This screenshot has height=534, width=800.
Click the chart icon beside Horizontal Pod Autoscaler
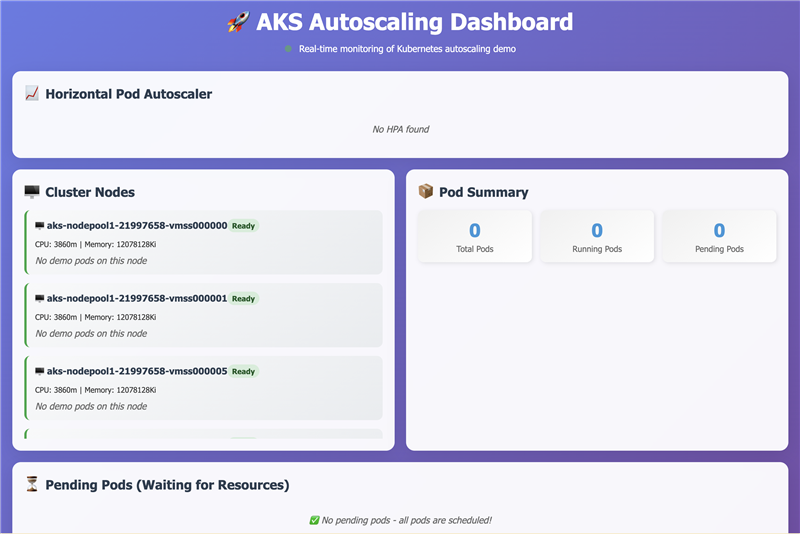(x=32, y=93)
